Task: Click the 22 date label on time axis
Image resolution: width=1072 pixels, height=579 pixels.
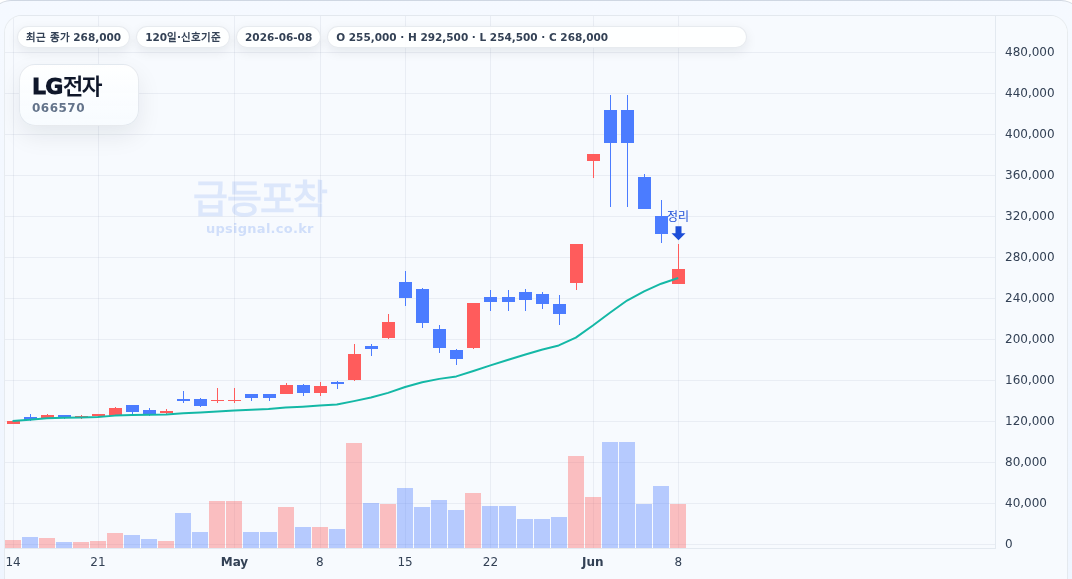Action: click(490, 562)
